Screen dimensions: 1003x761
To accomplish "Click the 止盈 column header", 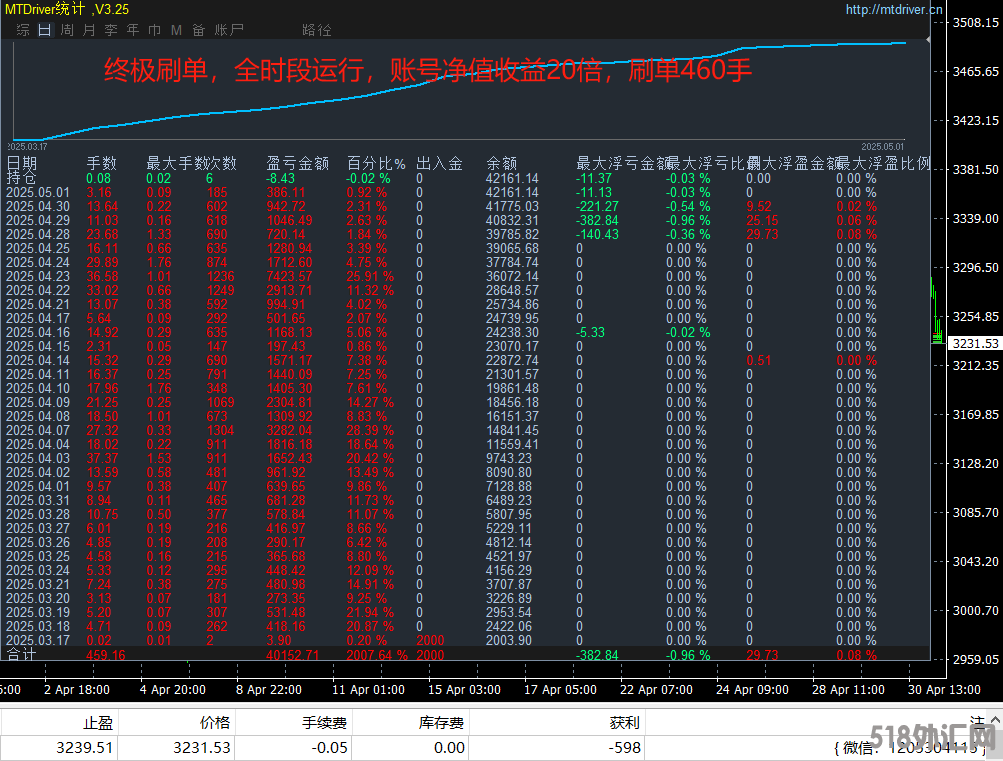I will [x=97, y=723].
